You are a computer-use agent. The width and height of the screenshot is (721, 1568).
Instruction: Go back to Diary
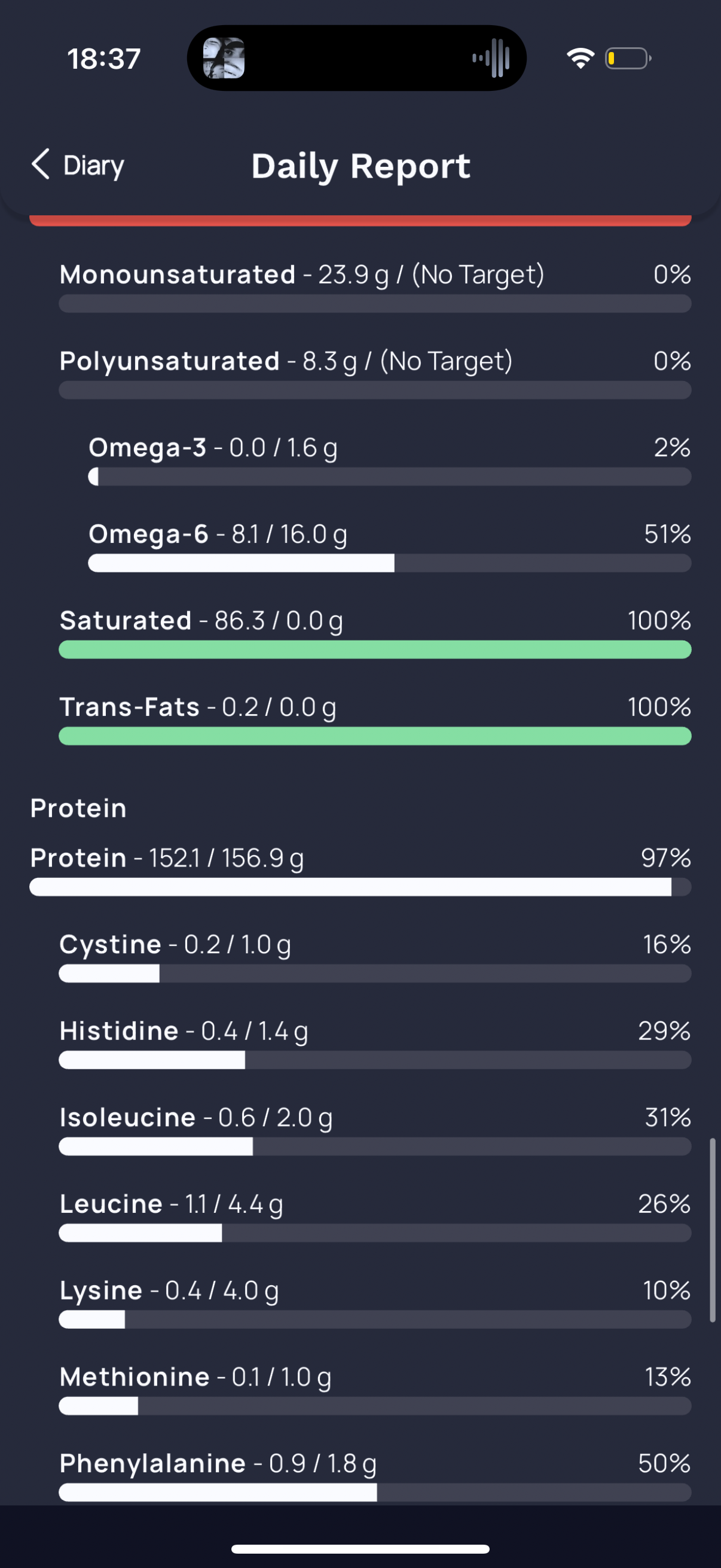[x=78, y=165]
